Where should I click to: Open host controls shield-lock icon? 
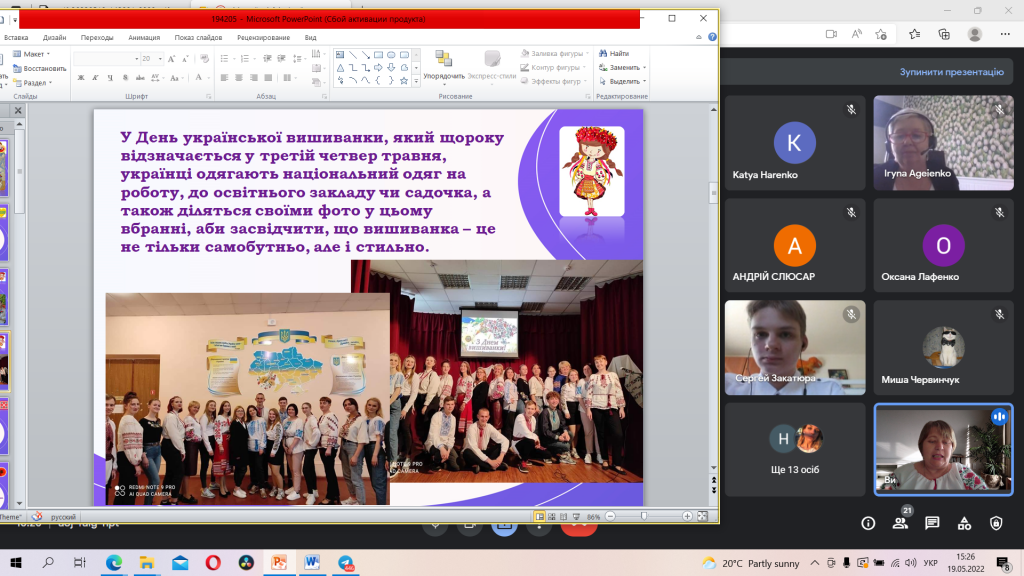coord(996,523)
